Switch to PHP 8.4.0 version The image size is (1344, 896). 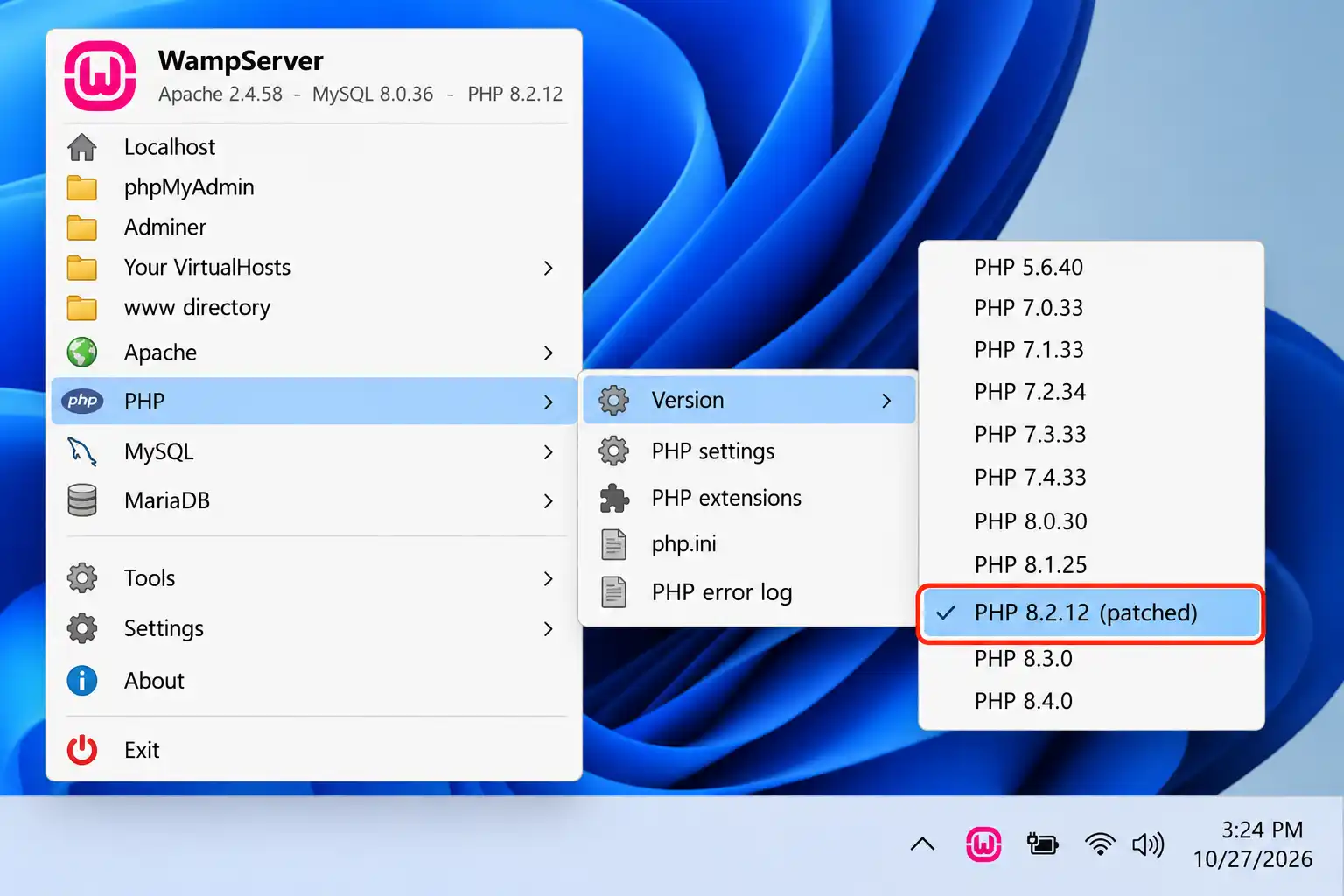pos(1091,701)
